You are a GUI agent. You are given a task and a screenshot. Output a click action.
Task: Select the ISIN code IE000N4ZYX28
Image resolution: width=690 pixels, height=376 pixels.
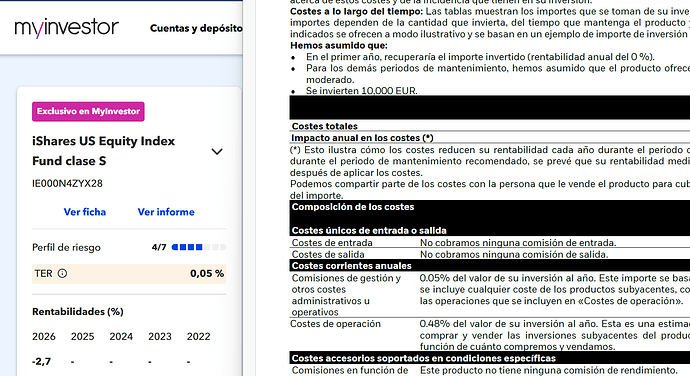(x=67, y=184)
